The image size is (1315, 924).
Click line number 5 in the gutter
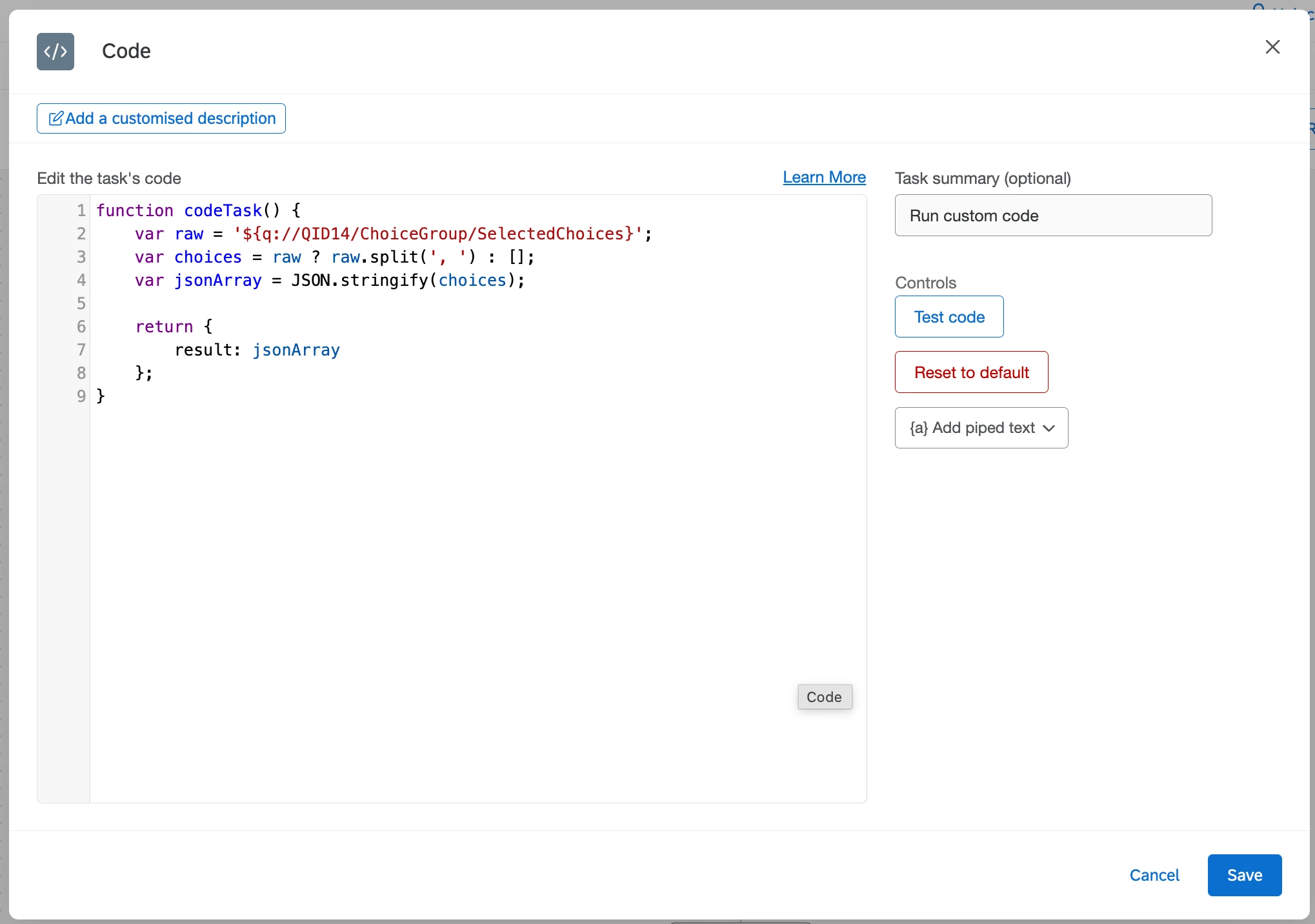[x=81, y=304]
